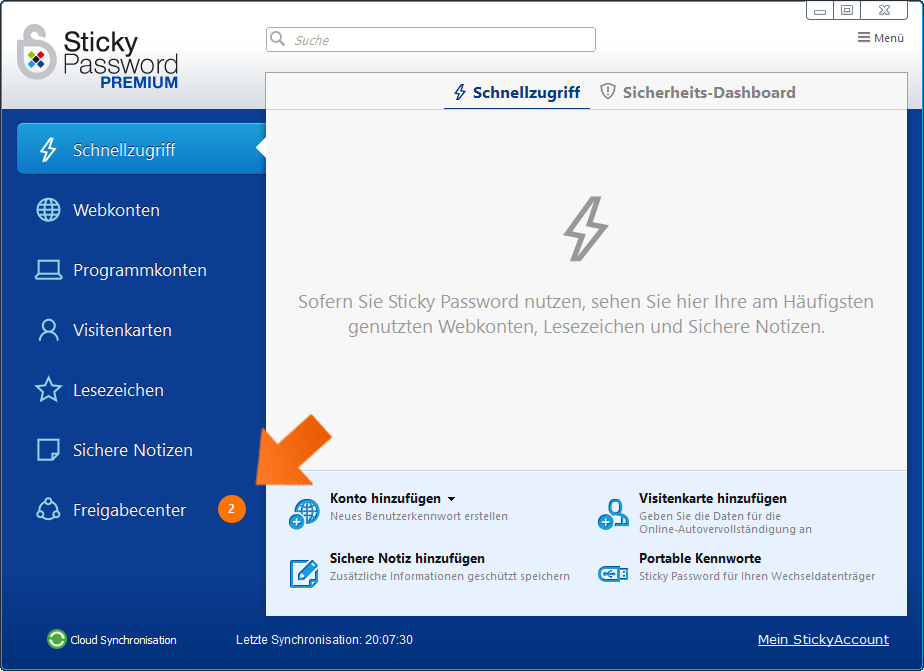Show Lesezeichen from the sidebar
Screen dimensions: 924x671
click(x=141, y=390)
